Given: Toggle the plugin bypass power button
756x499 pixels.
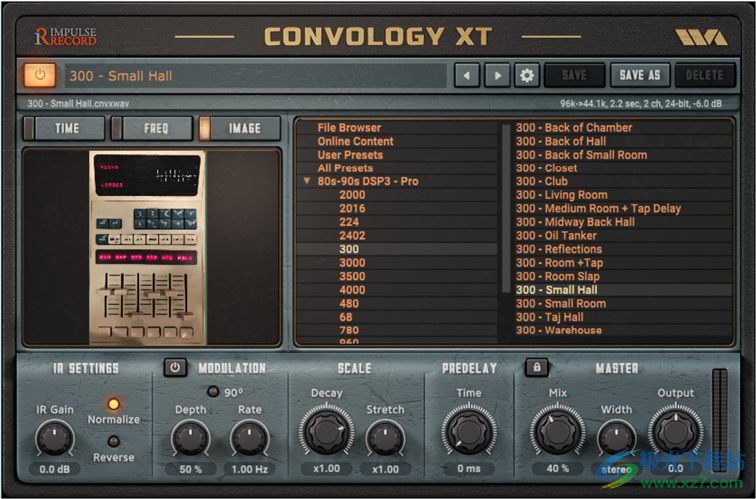Looking at the screenshot, I should coord(40,75).
